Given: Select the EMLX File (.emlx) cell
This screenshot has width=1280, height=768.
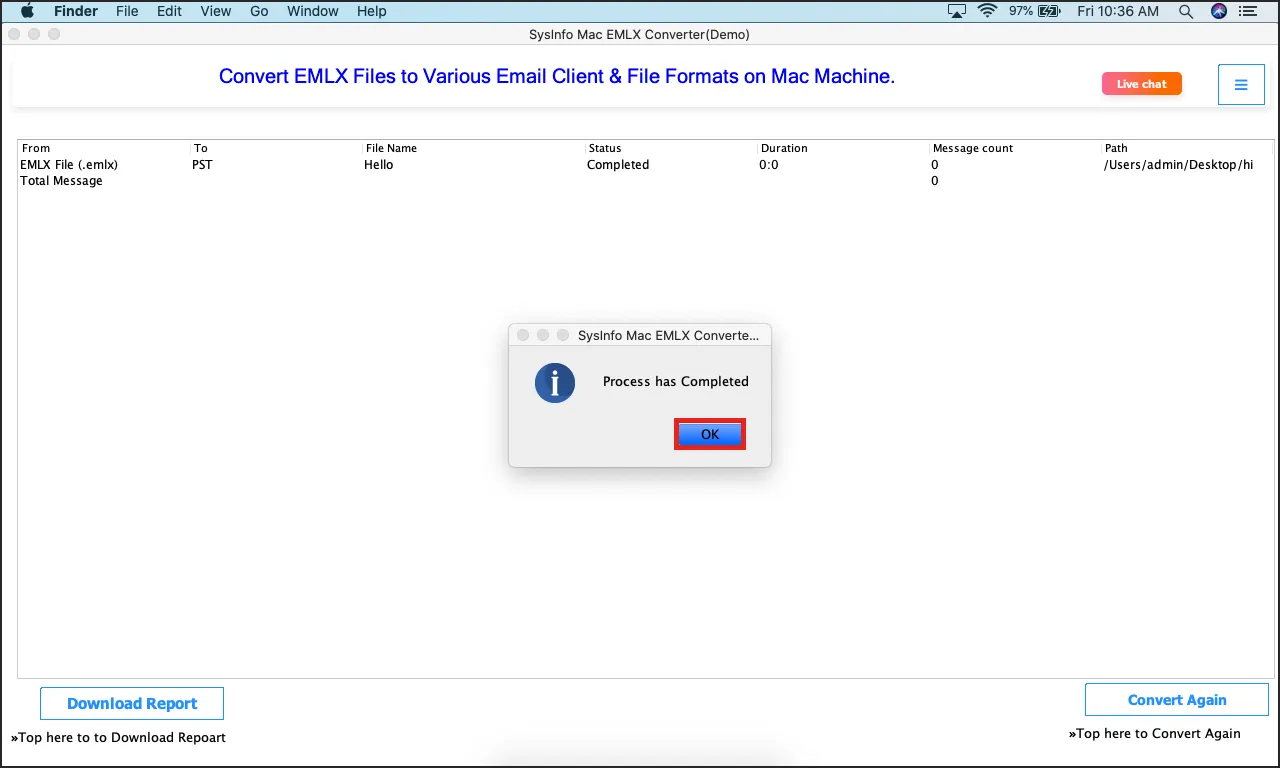Looking at the screenshot, I should click(x=69, y=165).
